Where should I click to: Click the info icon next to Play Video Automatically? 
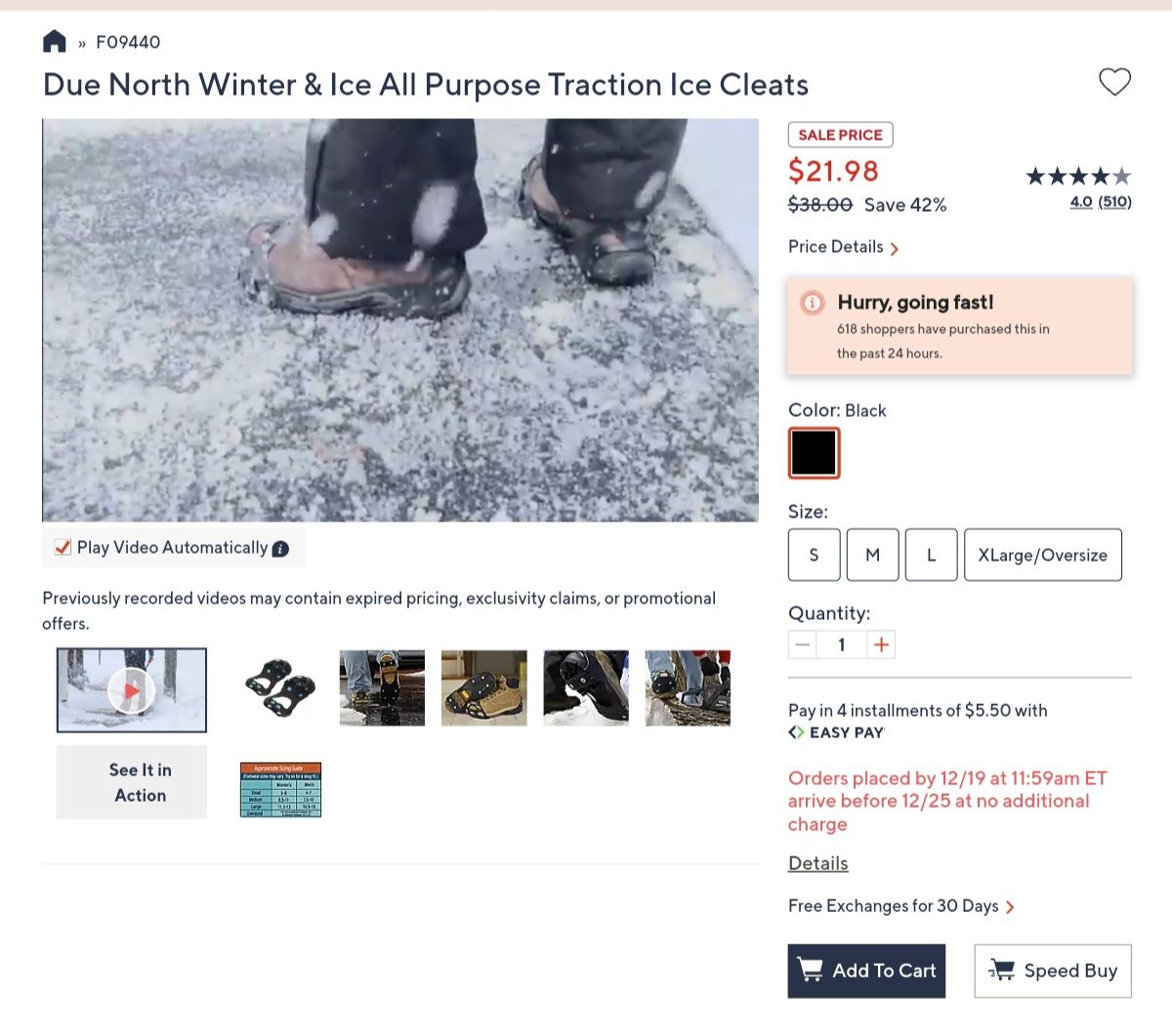point(280,549)
